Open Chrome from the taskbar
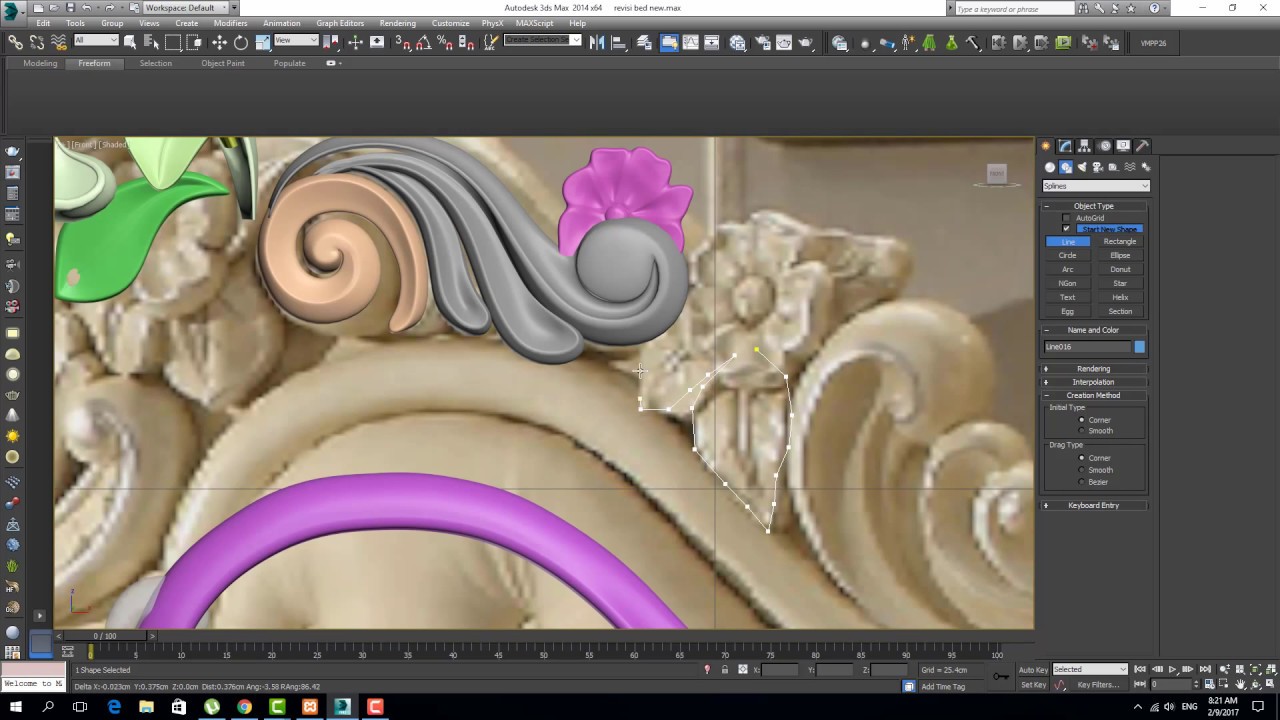 [x=244, y=707]
